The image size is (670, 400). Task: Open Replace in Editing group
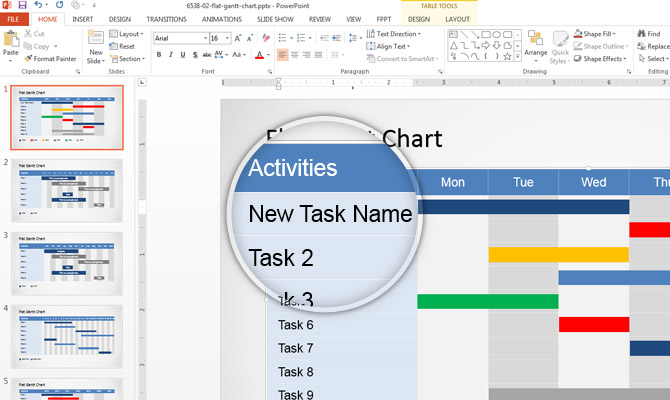pyautogui.click(x=653, y=46)
